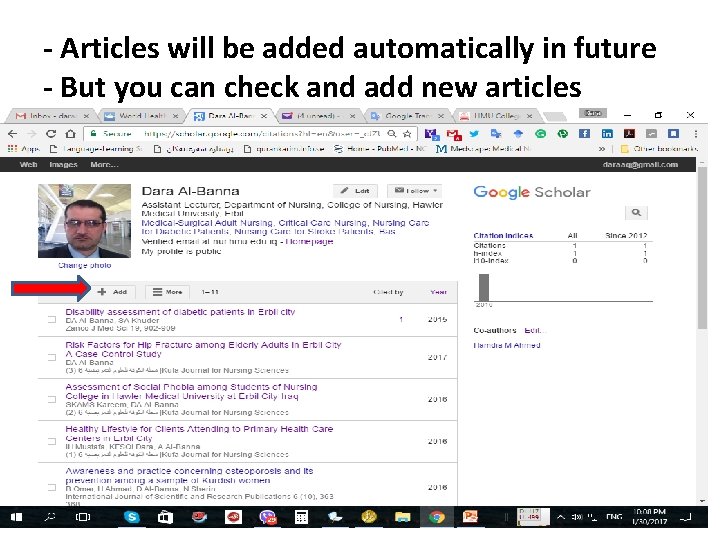
Task: Click the profile photo thumbnail
Action: pos(84,221)
